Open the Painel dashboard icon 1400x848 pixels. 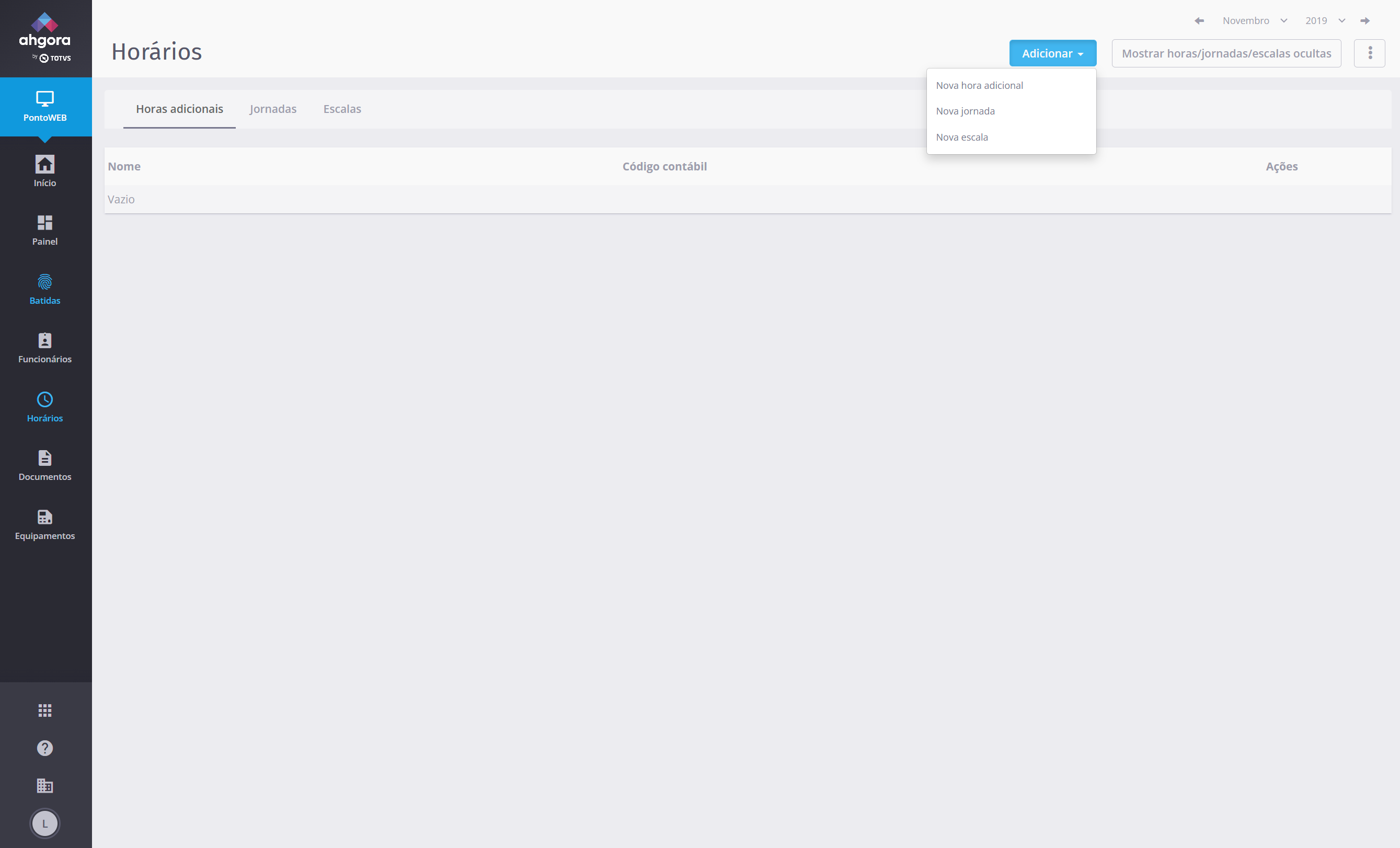point(45,223)
